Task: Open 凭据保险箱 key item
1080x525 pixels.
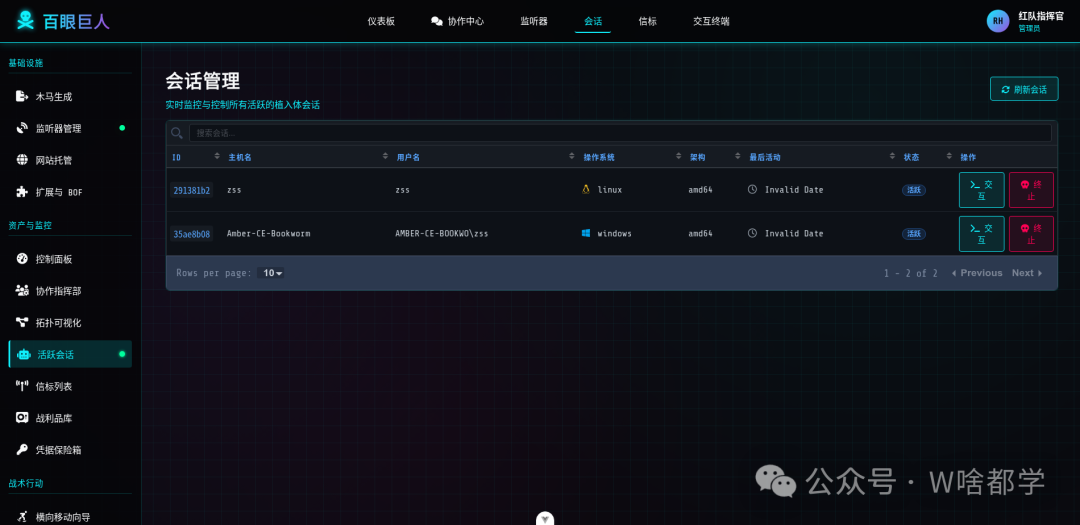Action: [70, 449]
